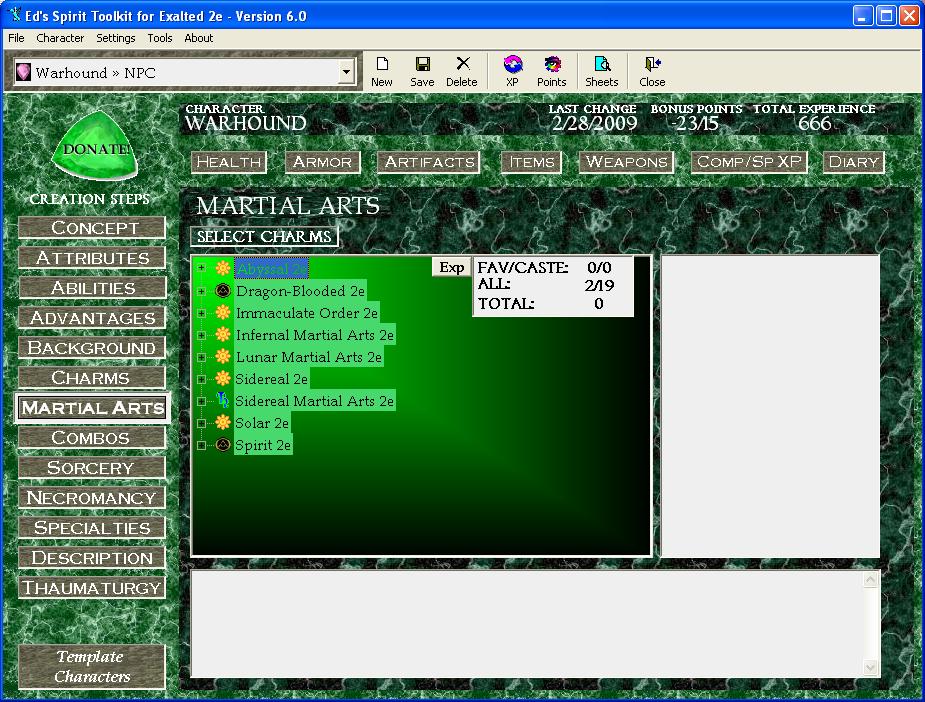Open the Tools menu
The width and height of the screenshot is (925, 702).
click(160, 38)
